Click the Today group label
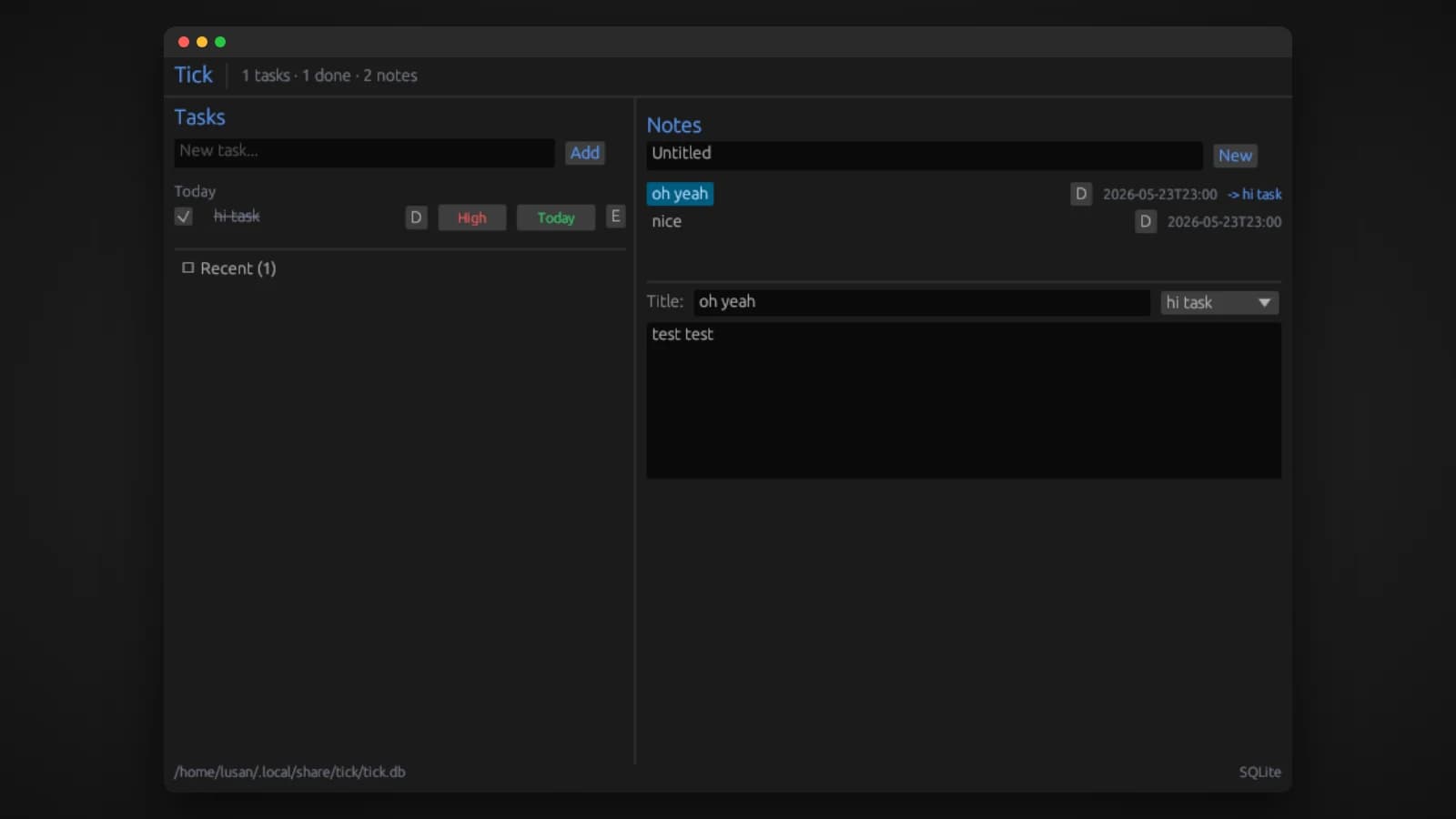 click(x=195, y=191)
